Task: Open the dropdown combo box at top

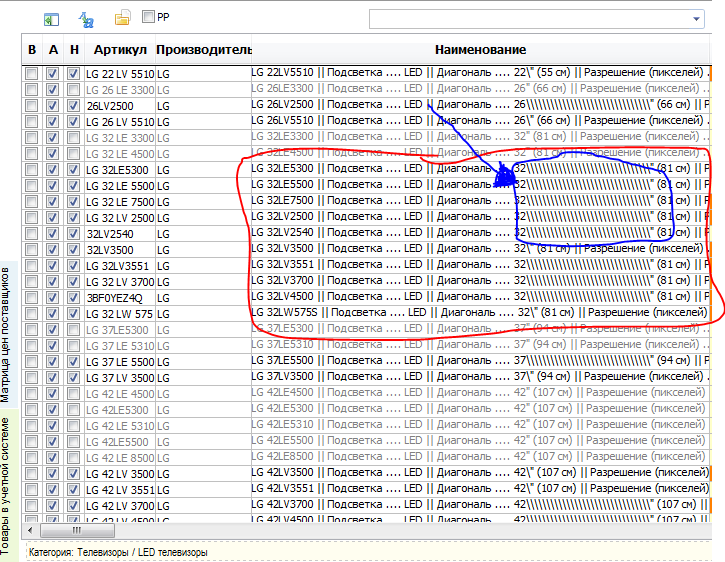Action: 696,19
